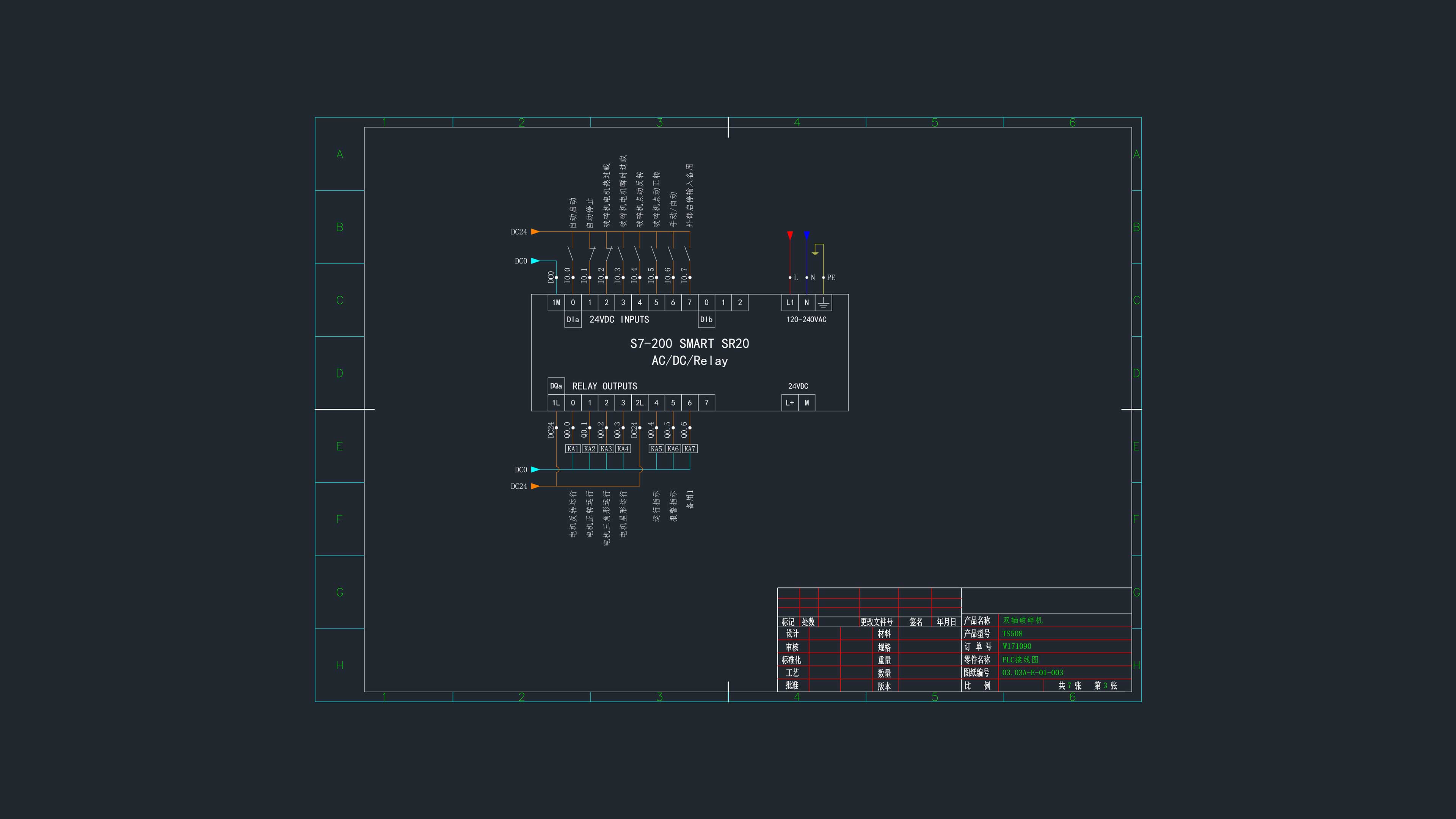Screen dimensions: 1456x819
Task: Select the 外部启停输入备用 input label
Action: tap(690, 196)
